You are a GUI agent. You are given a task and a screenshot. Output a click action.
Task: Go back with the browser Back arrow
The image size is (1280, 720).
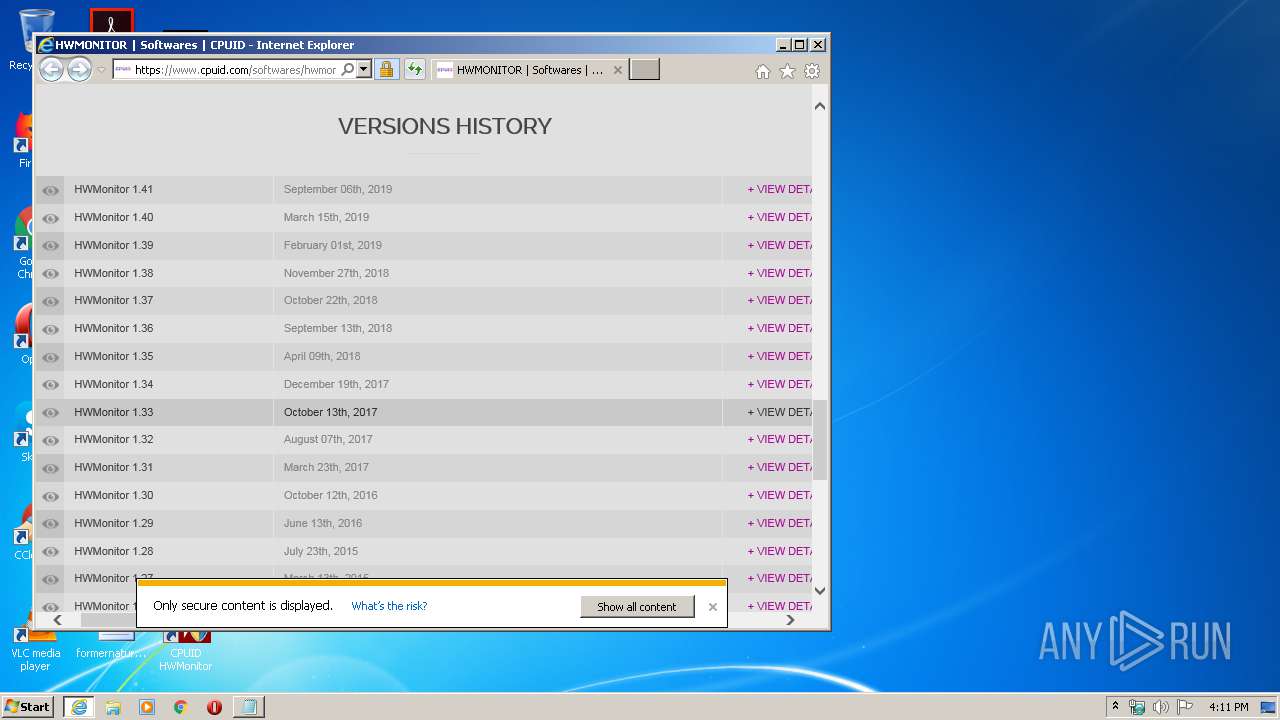tap(51, 69)
